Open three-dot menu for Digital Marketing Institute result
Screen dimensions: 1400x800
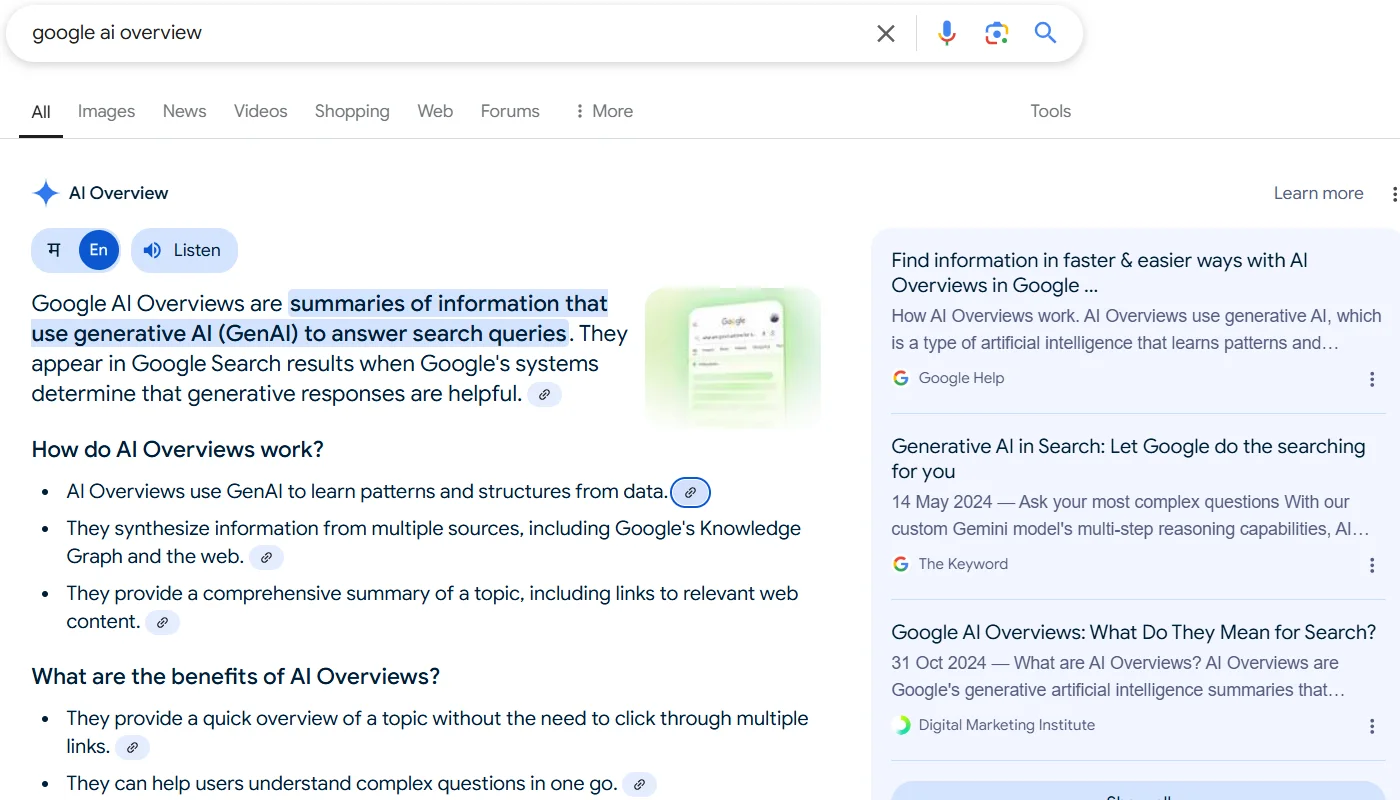tap(1372, 726)
